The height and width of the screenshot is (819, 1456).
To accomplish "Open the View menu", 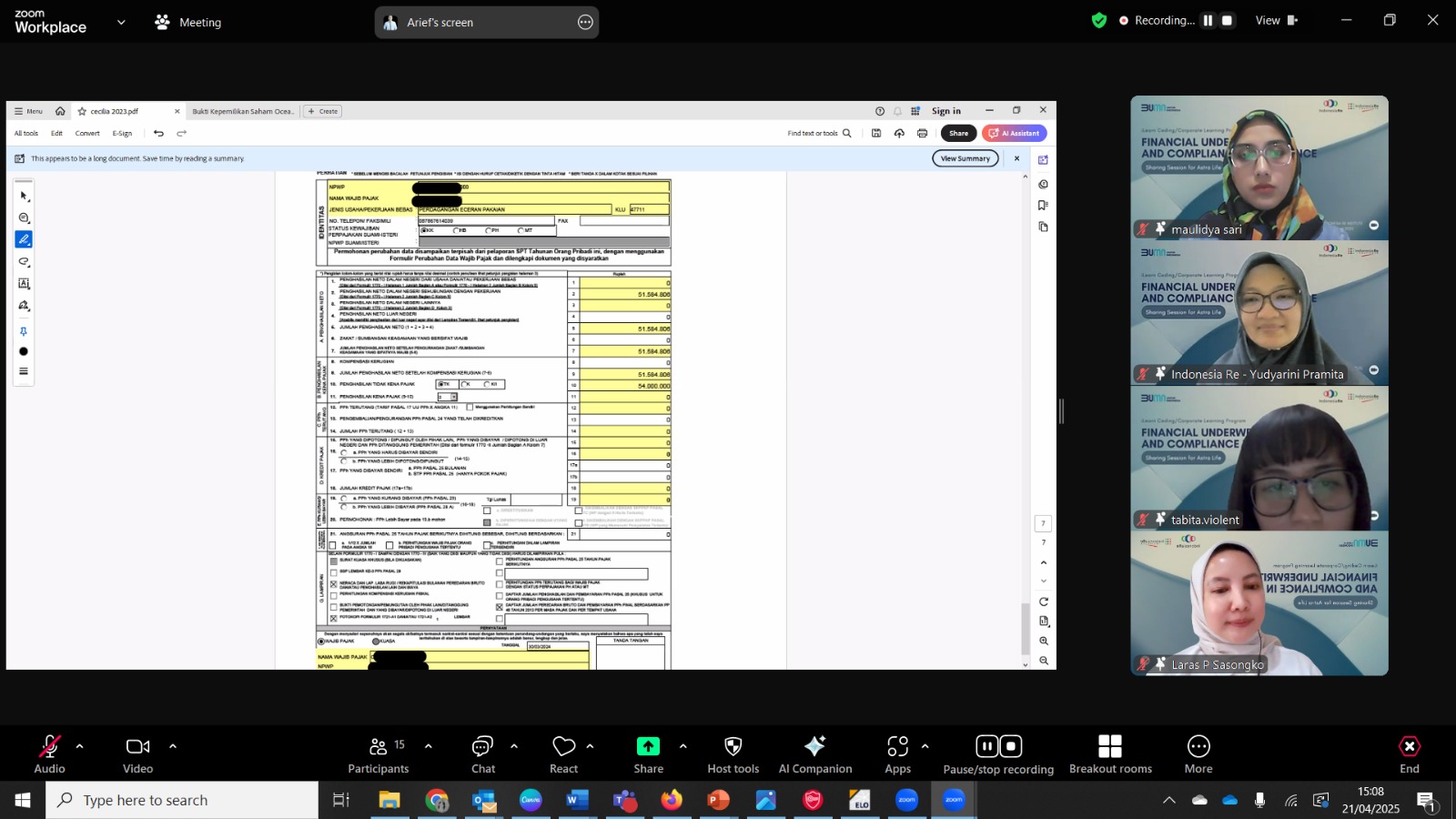I will click(1277, 20).
